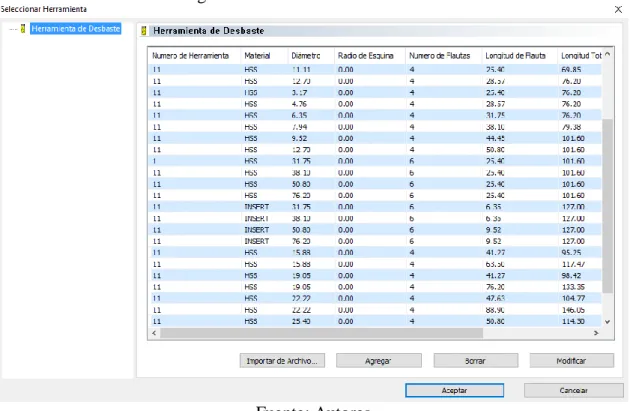Sort by the Diámetro column header
This screenshot has width=630, height=411.
(x=306, y=56)
